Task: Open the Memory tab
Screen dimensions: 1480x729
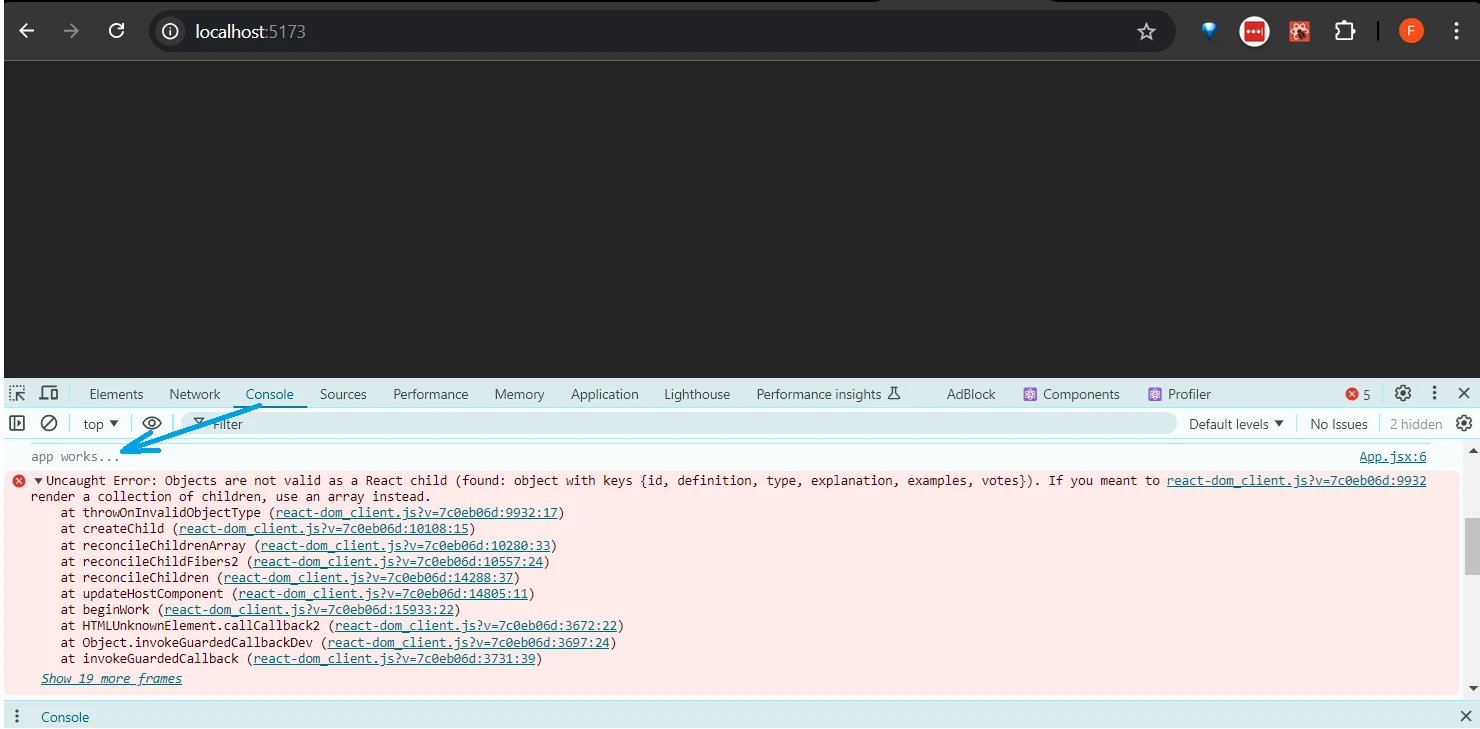Action: pos(519,394)
